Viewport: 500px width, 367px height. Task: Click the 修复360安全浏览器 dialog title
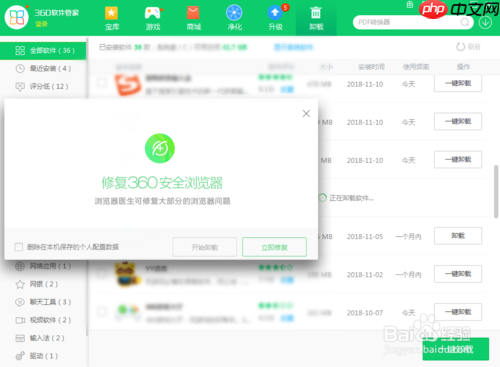162,183
